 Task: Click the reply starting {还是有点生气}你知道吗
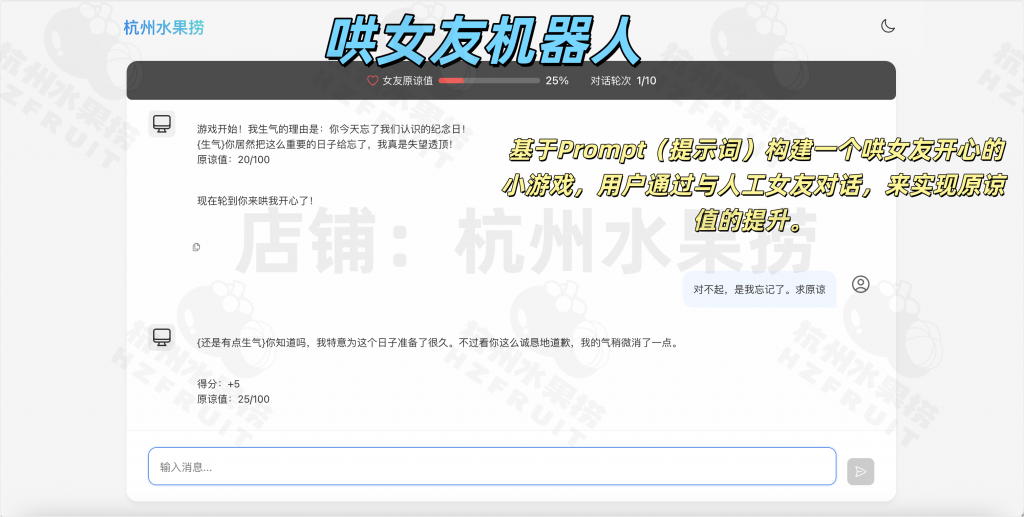click(439, 342)
